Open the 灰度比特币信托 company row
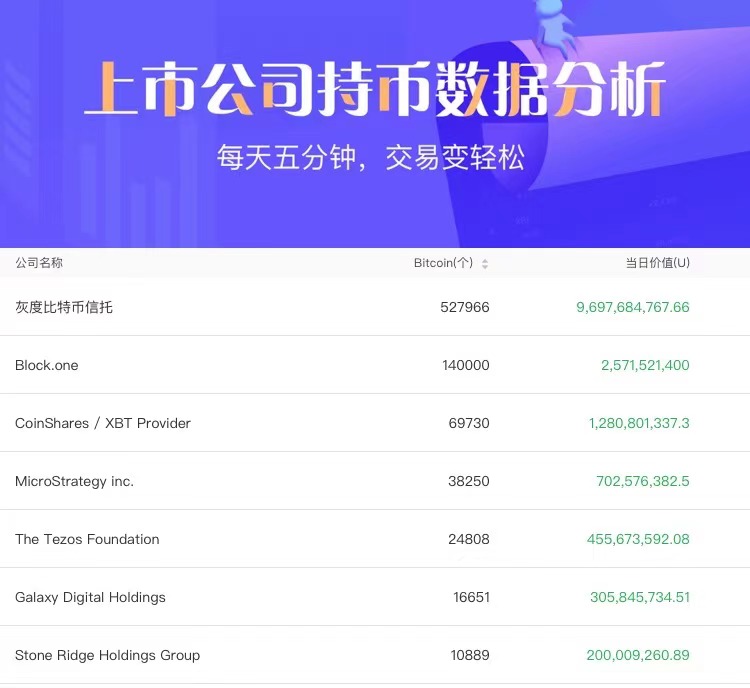 [x=64, y=307]
